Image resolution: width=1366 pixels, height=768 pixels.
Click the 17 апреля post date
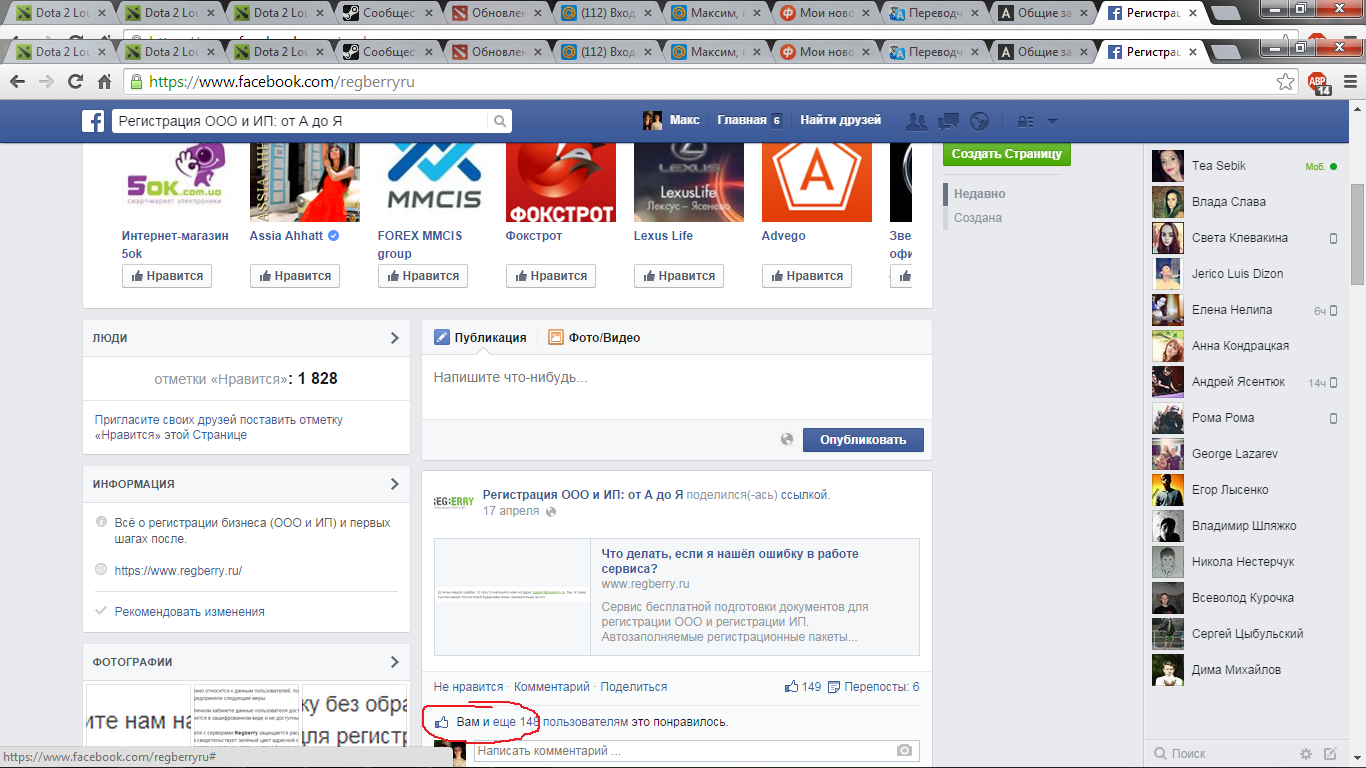pyautogui.click(x=511, y=512)
